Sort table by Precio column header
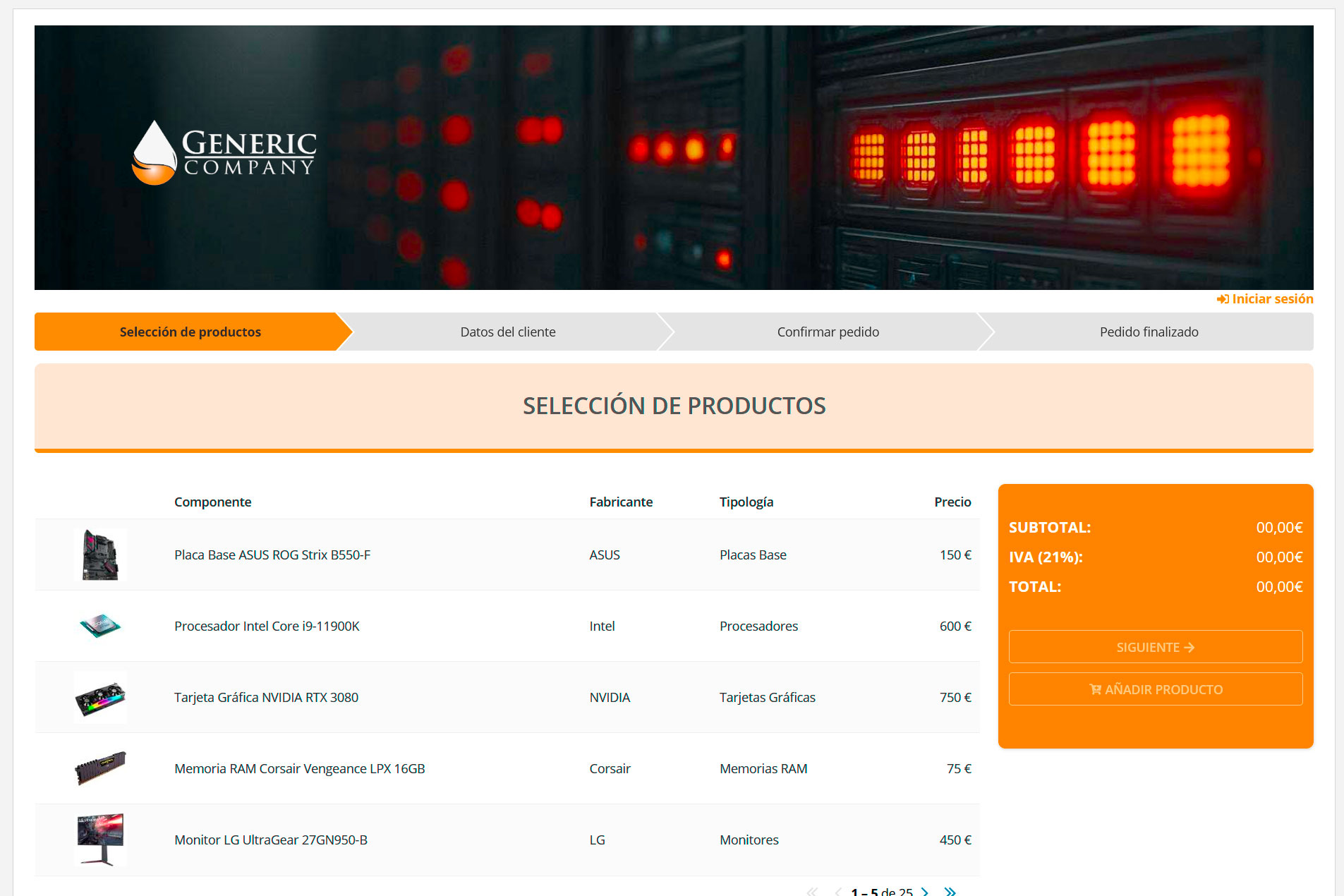This screenshot has height=896, width=1344. [952, 502]
